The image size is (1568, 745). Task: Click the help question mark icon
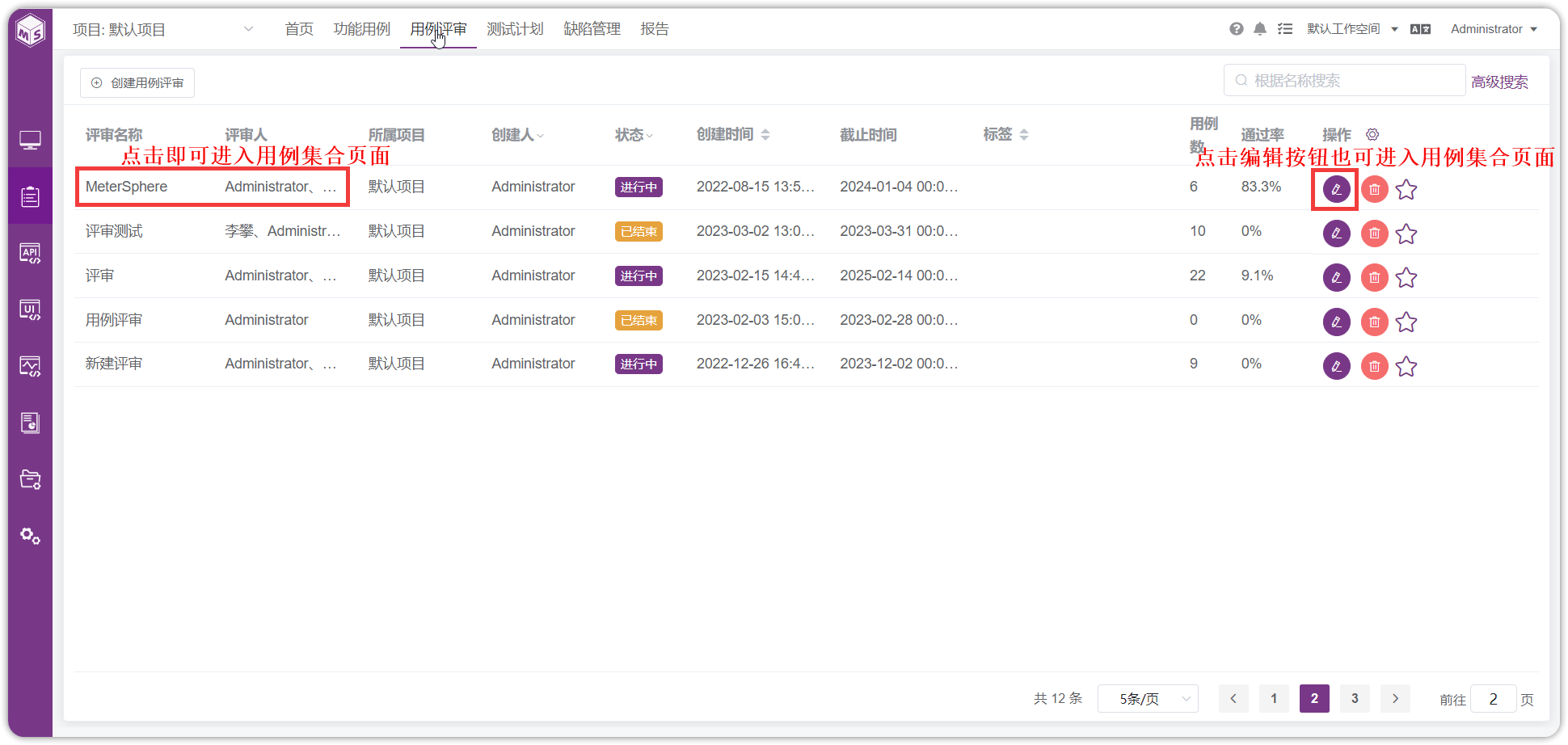tap(1237, 29)
